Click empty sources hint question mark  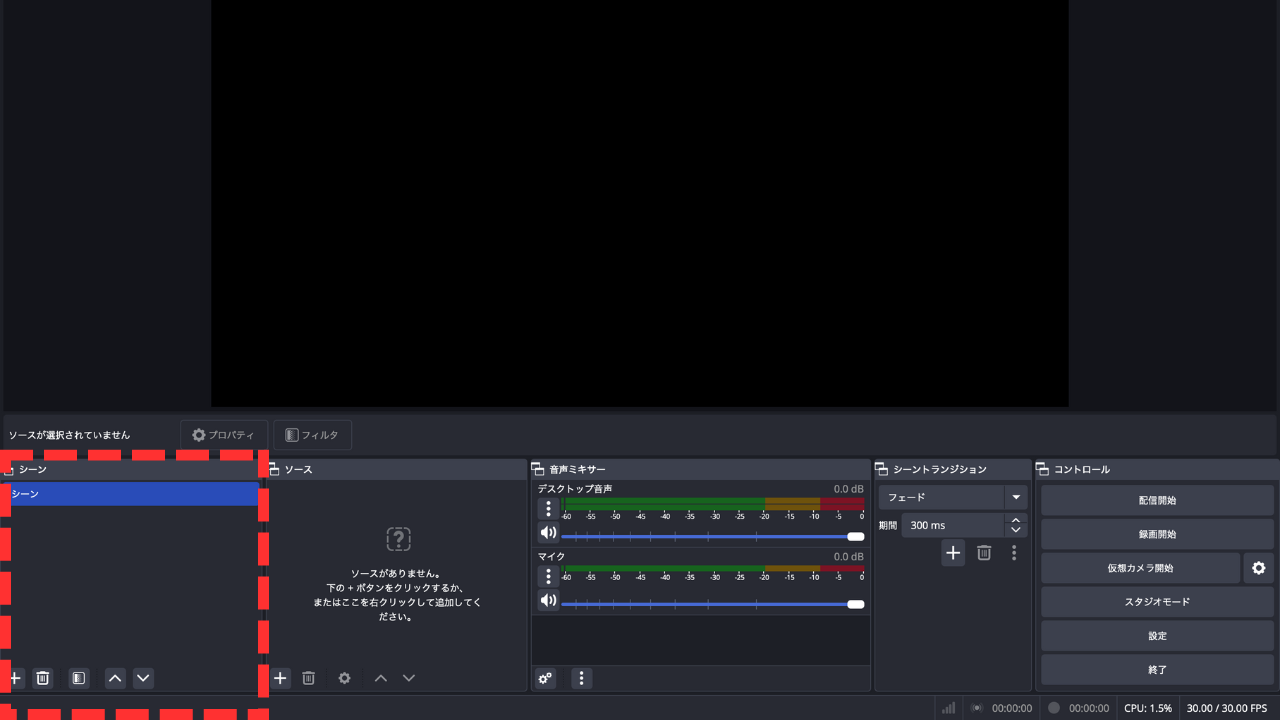tap(398, 539)
